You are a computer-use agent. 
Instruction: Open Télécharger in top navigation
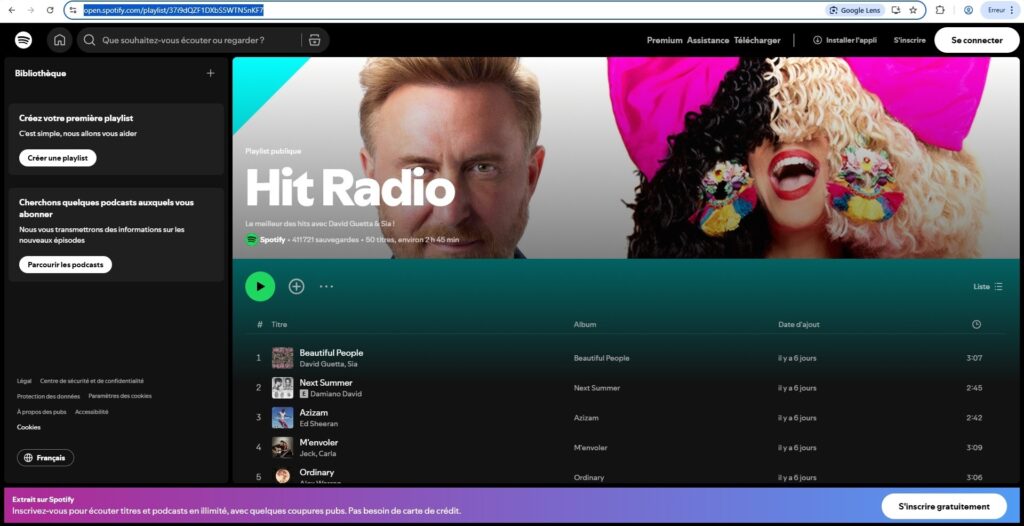tap(757, 40)
